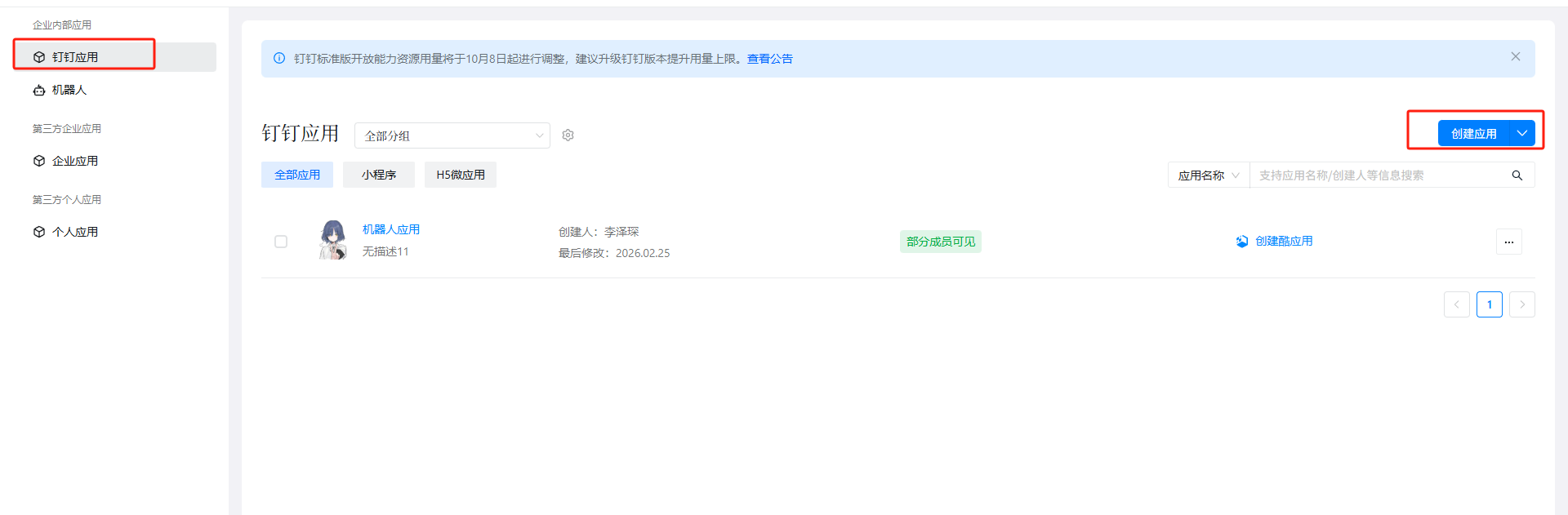Switch to the 小程序 tab
Screen dimensions: 1568x515
[x=378, y=175]
